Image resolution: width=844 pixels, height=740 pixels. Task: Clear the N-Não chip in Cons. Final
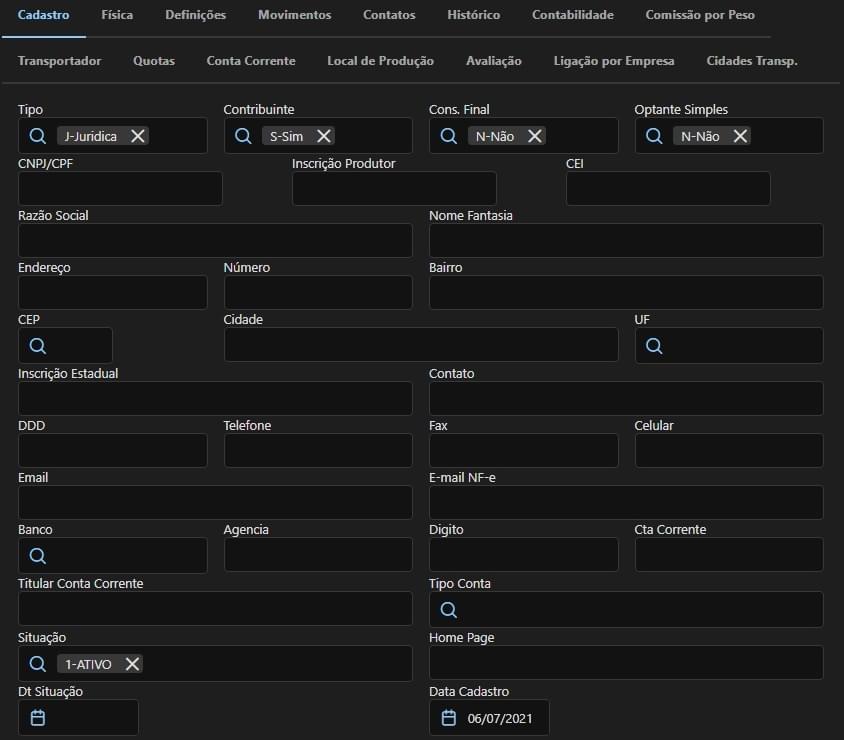pos(534,136)
